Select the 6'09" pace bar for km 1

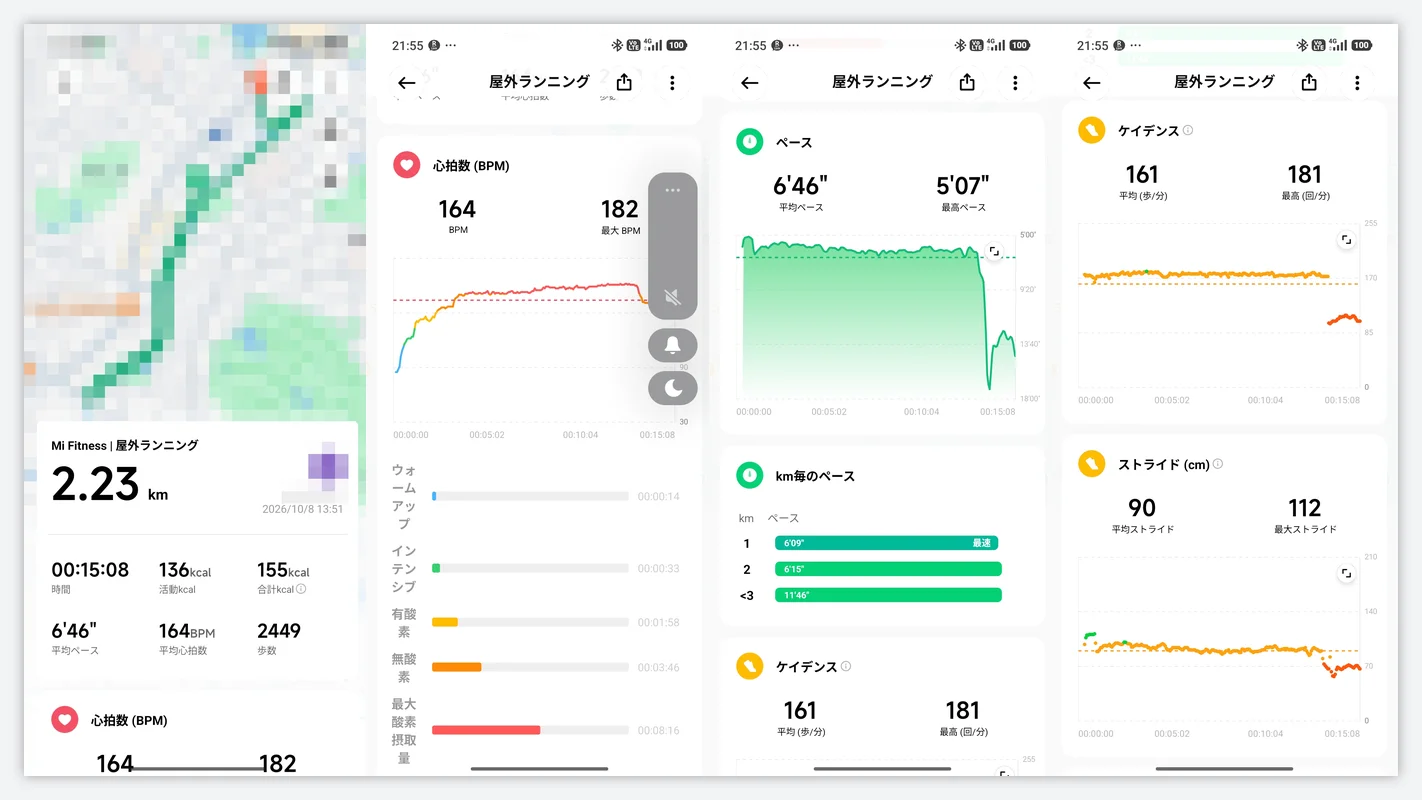point(886,543)
